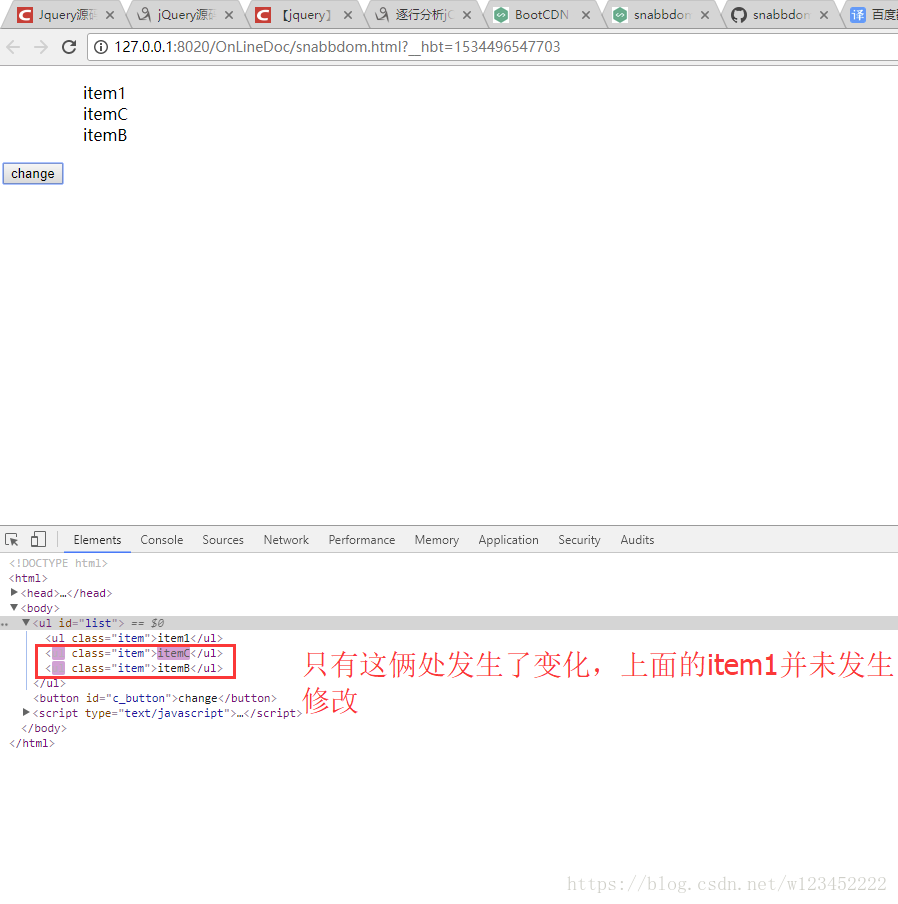The width and height of the screenshot is (898, 904).
Task: Switch to the snabbdom browser tab
Action: tap(657, 15)
